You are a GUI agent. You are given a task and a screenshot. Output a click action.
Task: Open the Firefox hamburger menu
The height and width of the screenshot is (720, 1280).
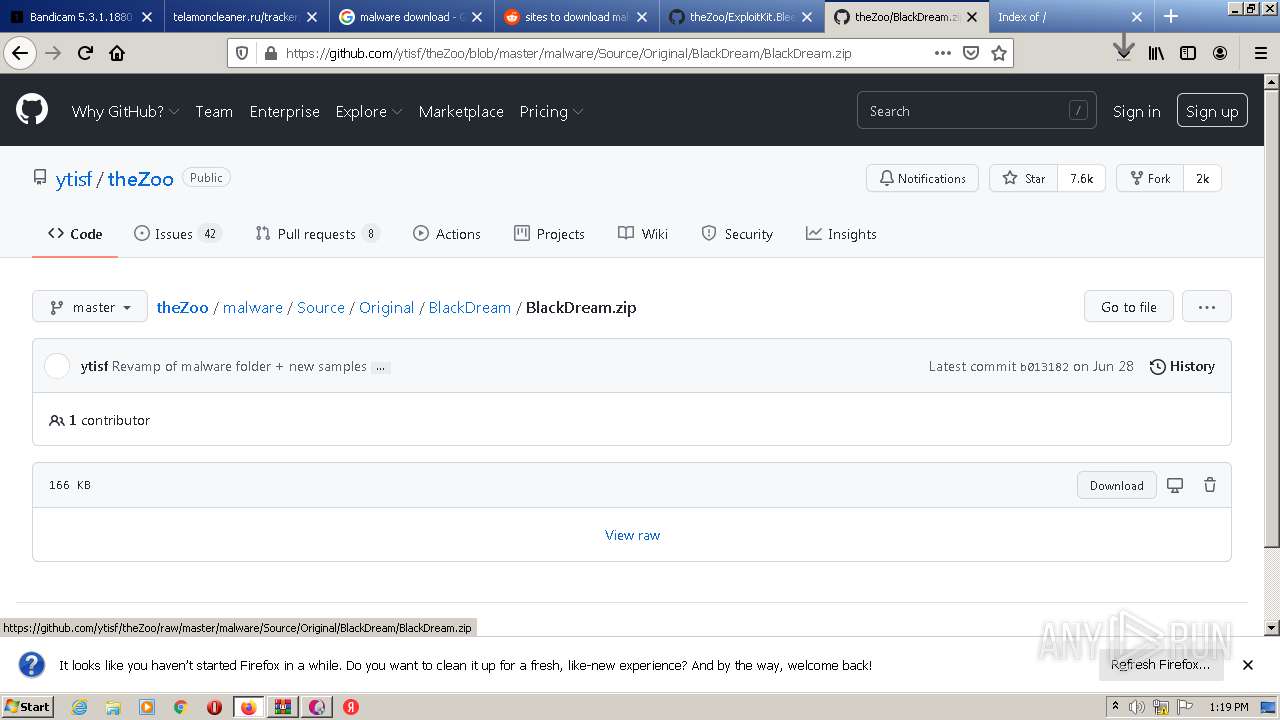pyautogui.click(x=1260, y=53)
